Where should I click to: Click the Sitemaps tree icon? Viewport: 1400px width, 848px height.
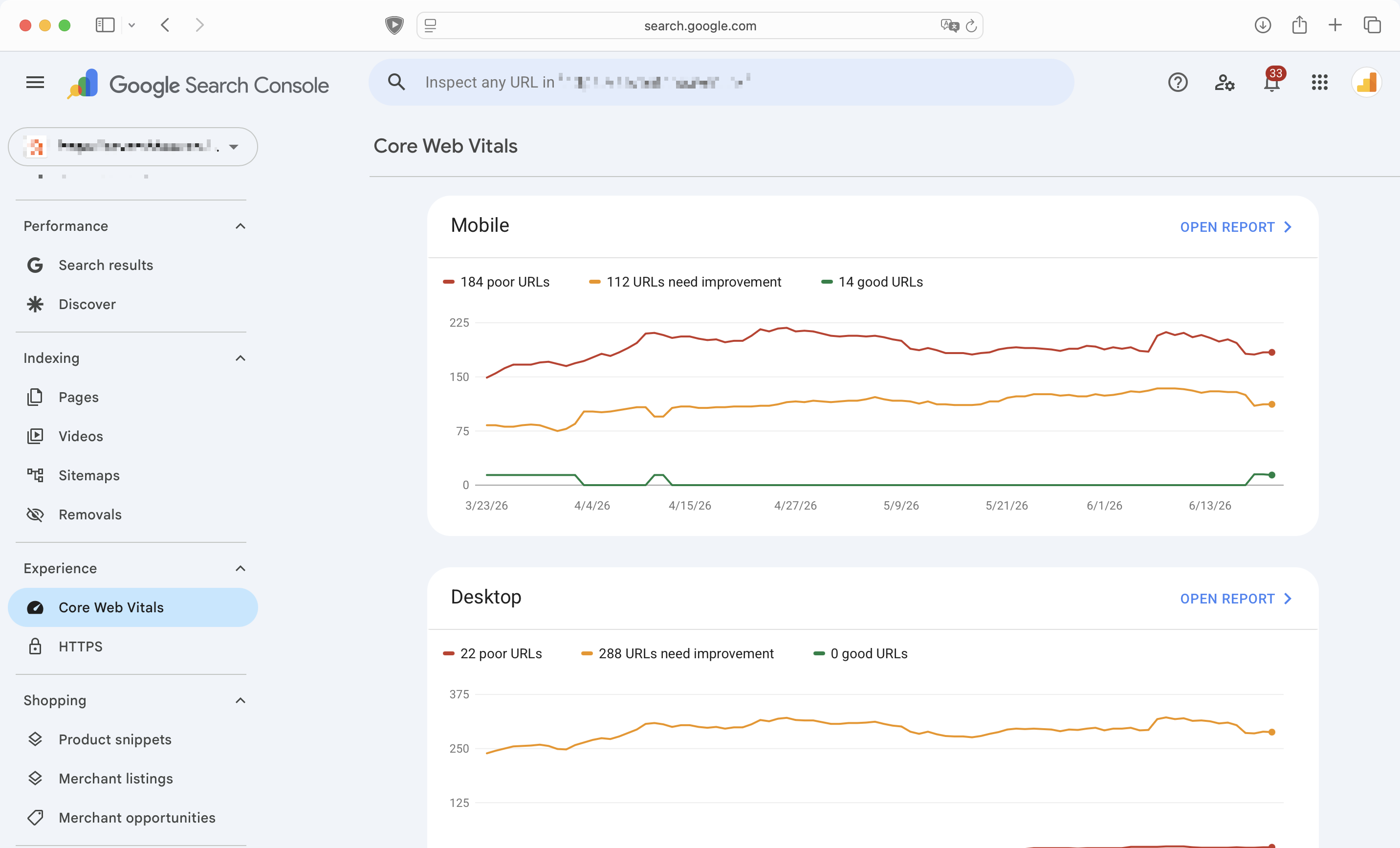(35, 475)
